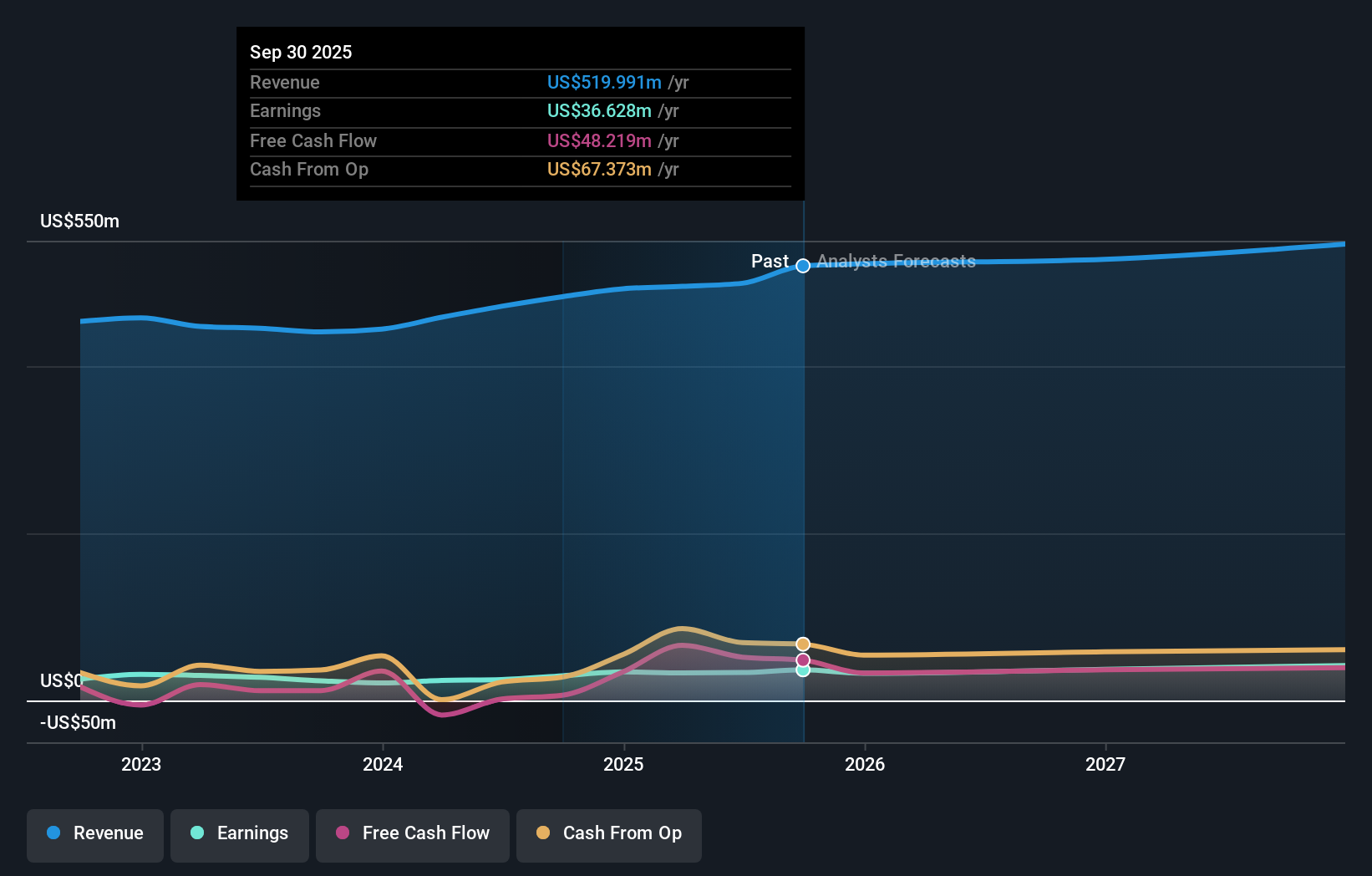The width and height of the screenshot is (1372, 876).
Task: Toggle the Revenue series visibility
Action: (x=94, y=833)
